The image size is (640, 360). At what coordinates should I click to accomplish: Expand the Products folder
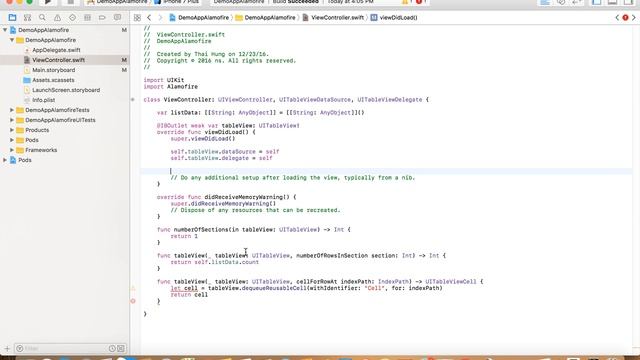(12, 130)
